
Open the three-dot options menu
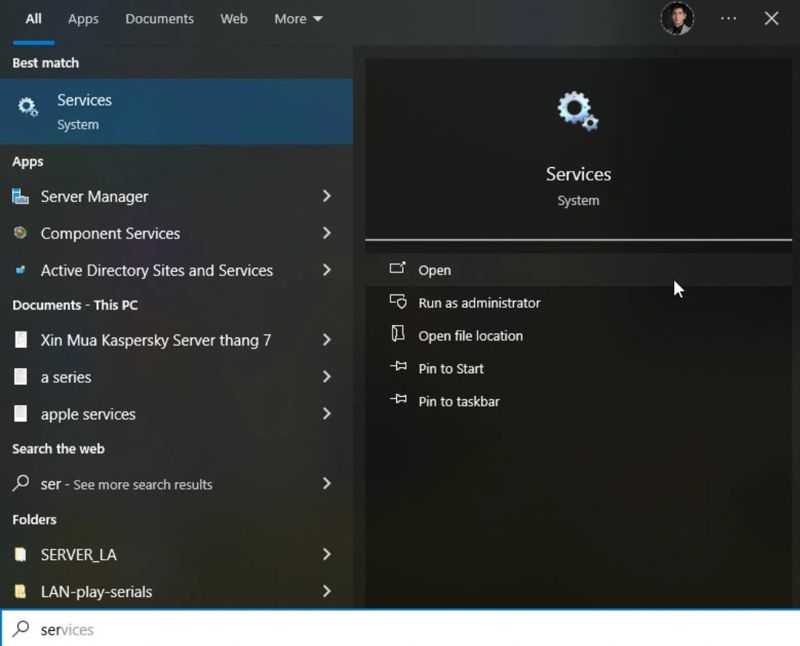coord(728,19)
